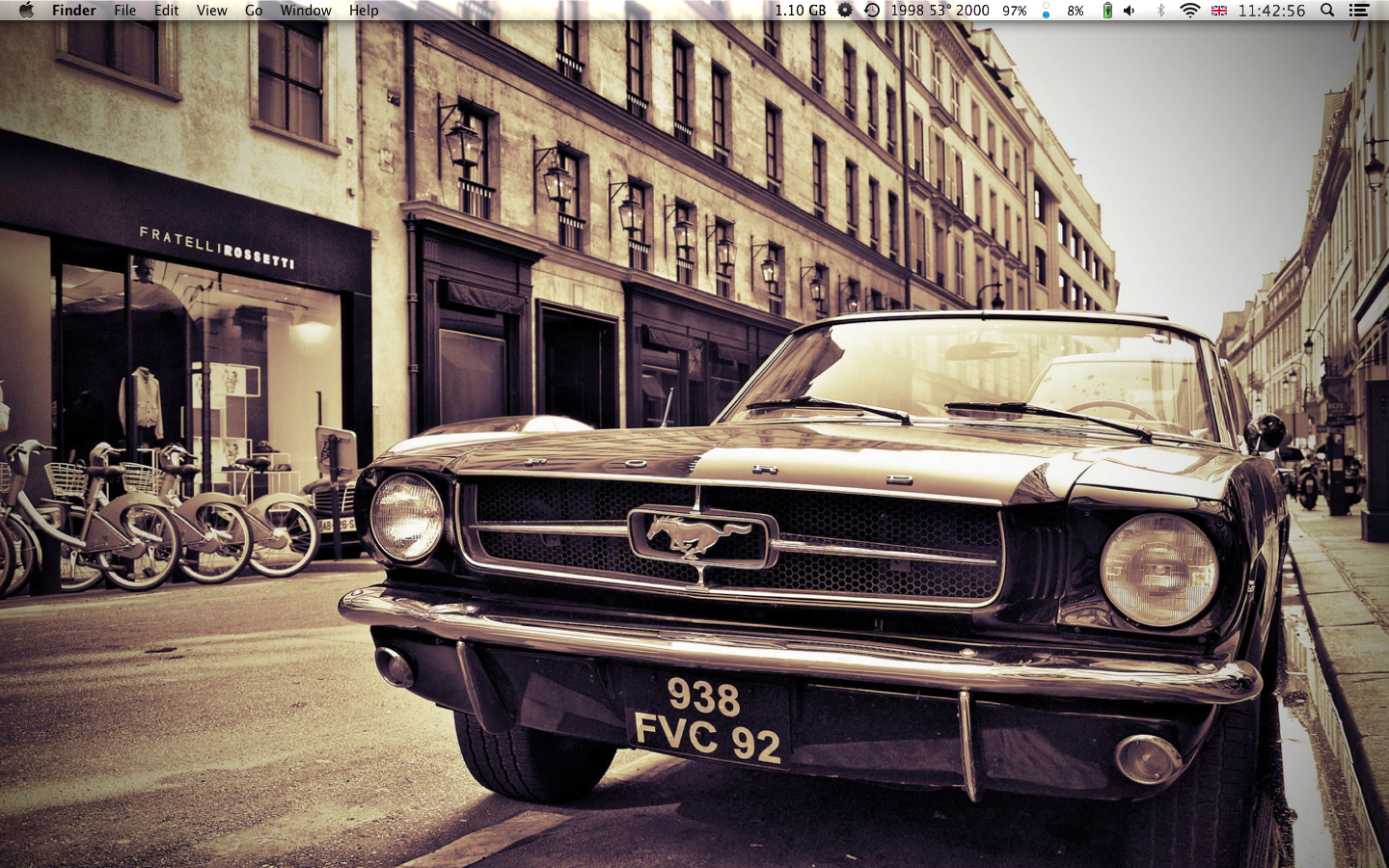This screenshot has width=1389, height=868.
Task: Open the Apple menu
Action: (x=26, y=10)
